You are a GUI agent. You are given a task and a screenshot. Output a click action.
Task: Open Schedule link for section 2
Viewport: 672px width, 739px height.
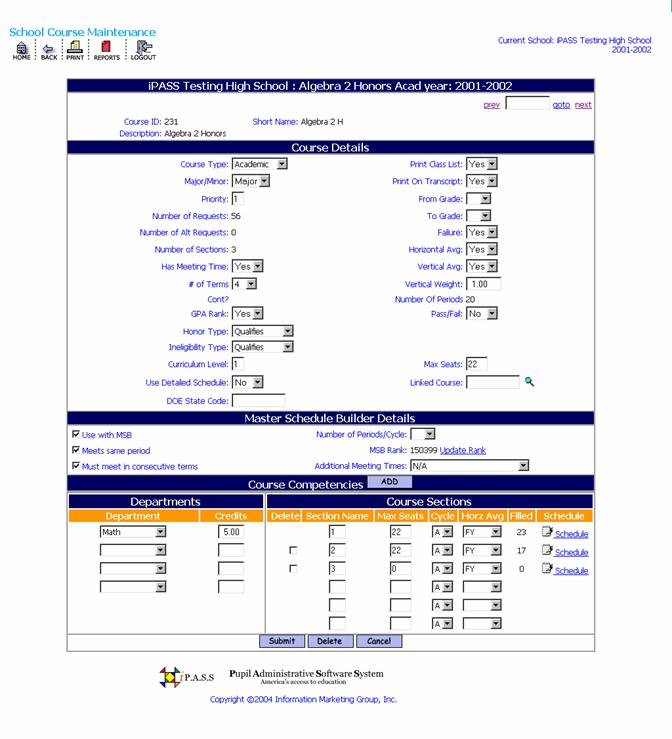tap(571, 552)
